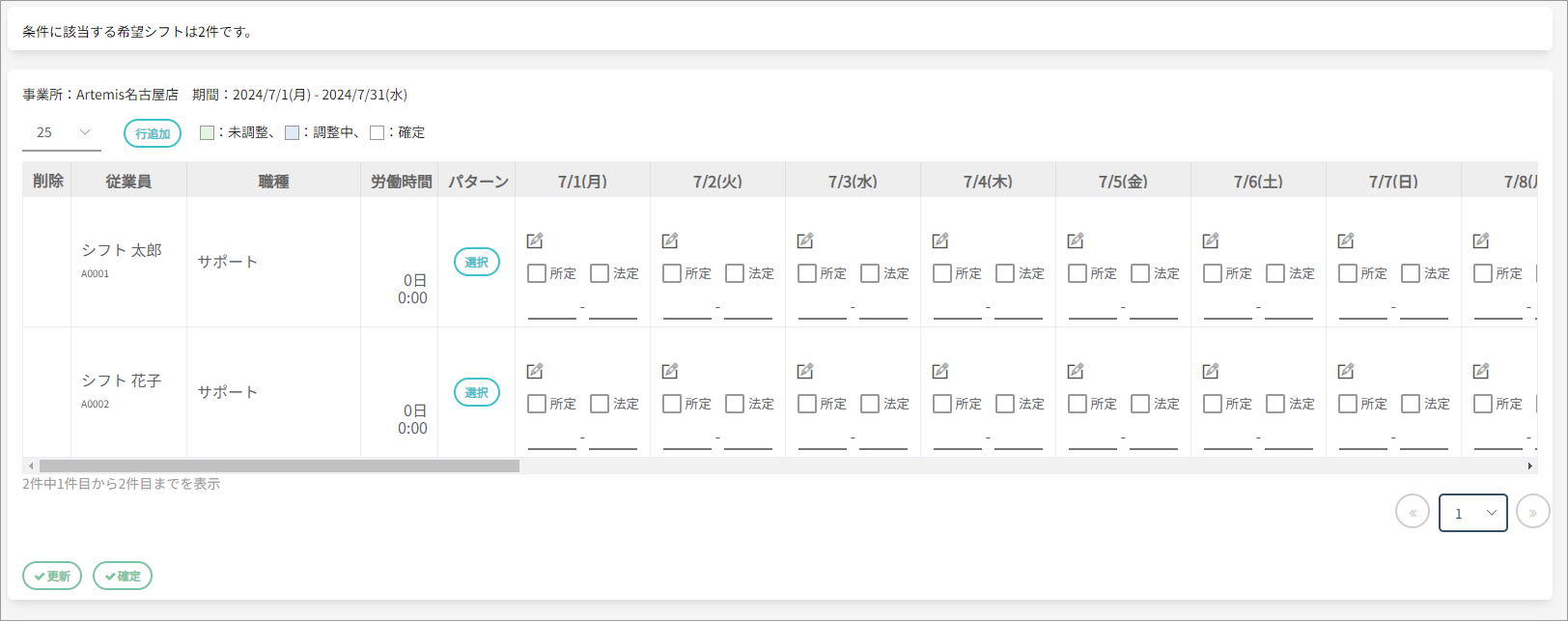
Task: Click the 労働時間 column header
Action: (x=401, y=181)
